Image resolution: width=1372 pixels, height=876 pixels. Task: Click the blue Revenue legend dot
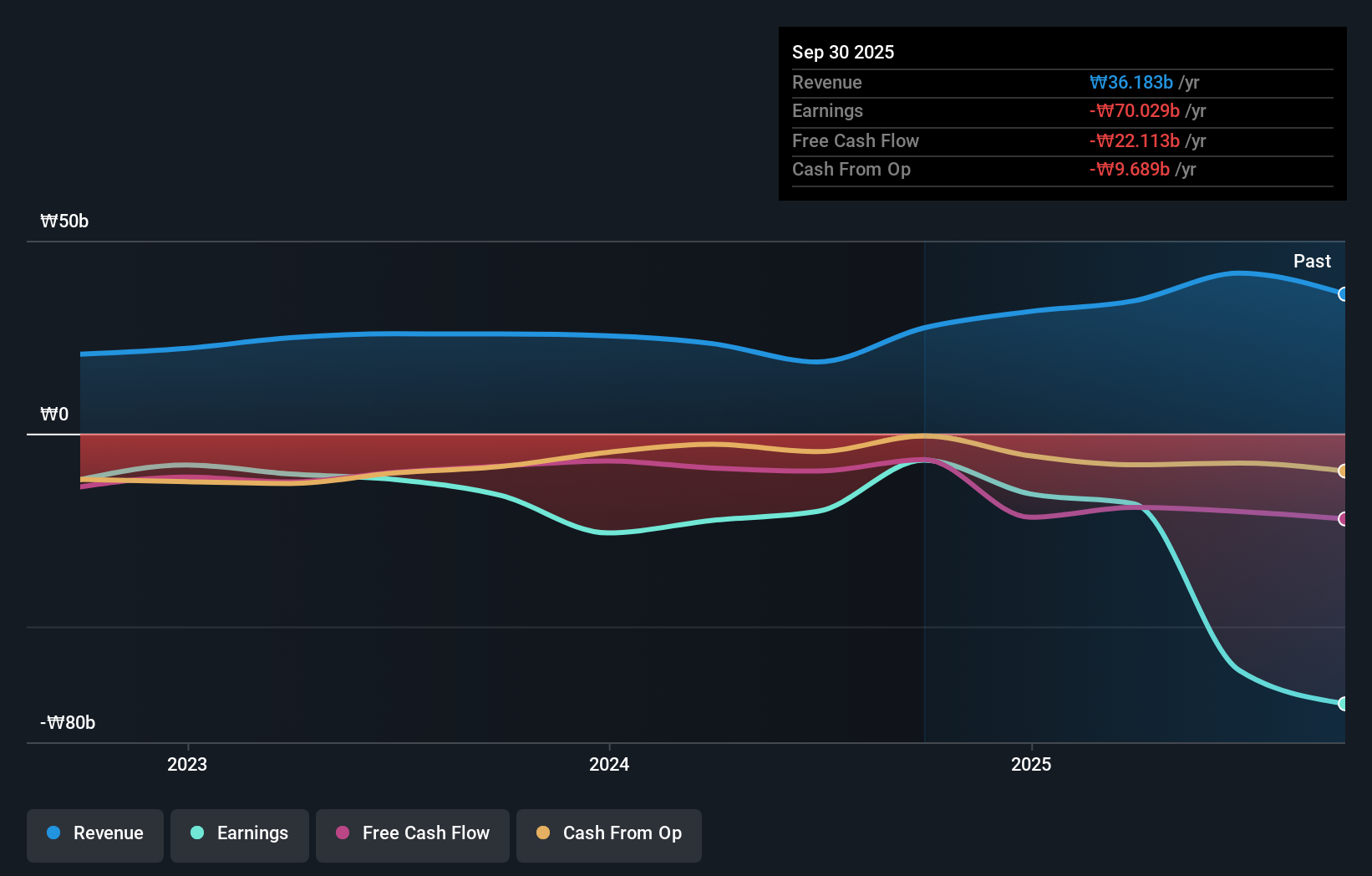(x=53, y=833)
